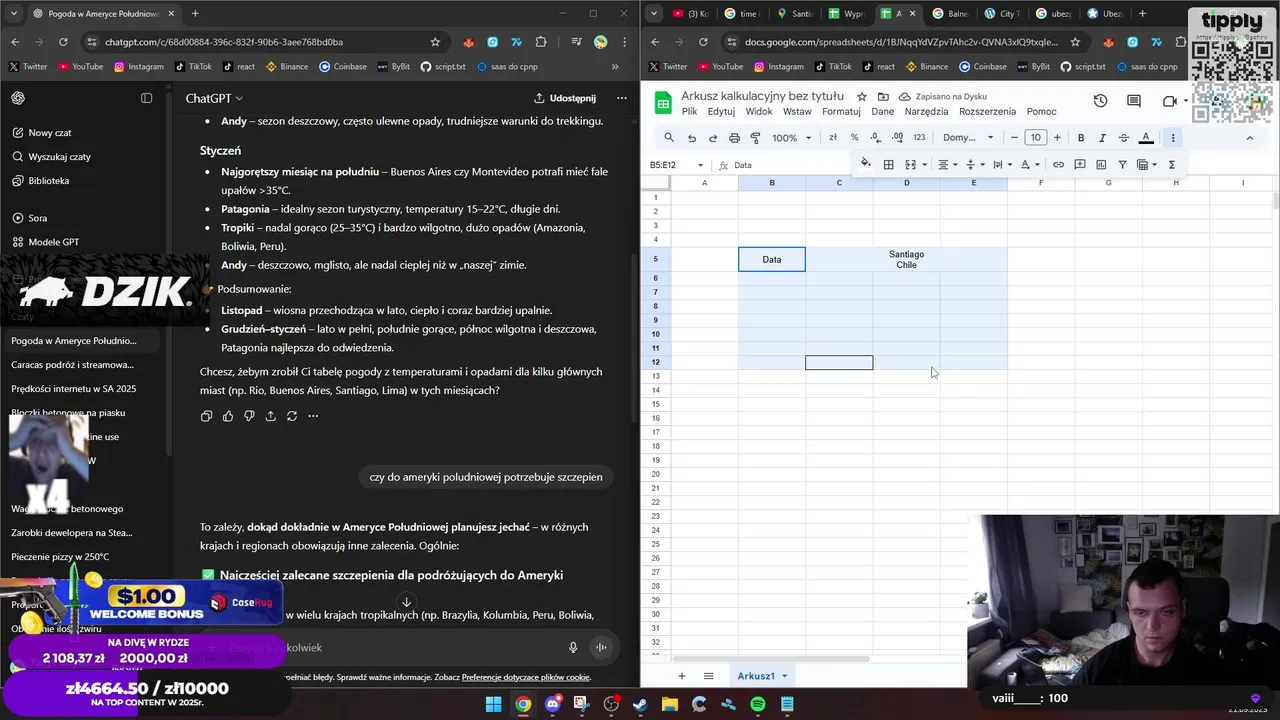Click Nowy czat in ChatGPT sidebar

tap(50, 133)
